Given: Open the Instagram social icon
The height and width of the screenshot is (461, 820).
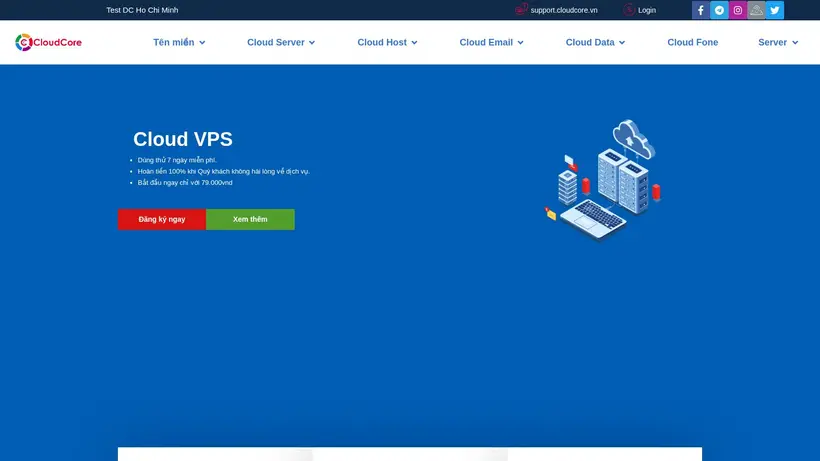Looking at the screenshot, I should pyautogui.click(x=737, y=10).
